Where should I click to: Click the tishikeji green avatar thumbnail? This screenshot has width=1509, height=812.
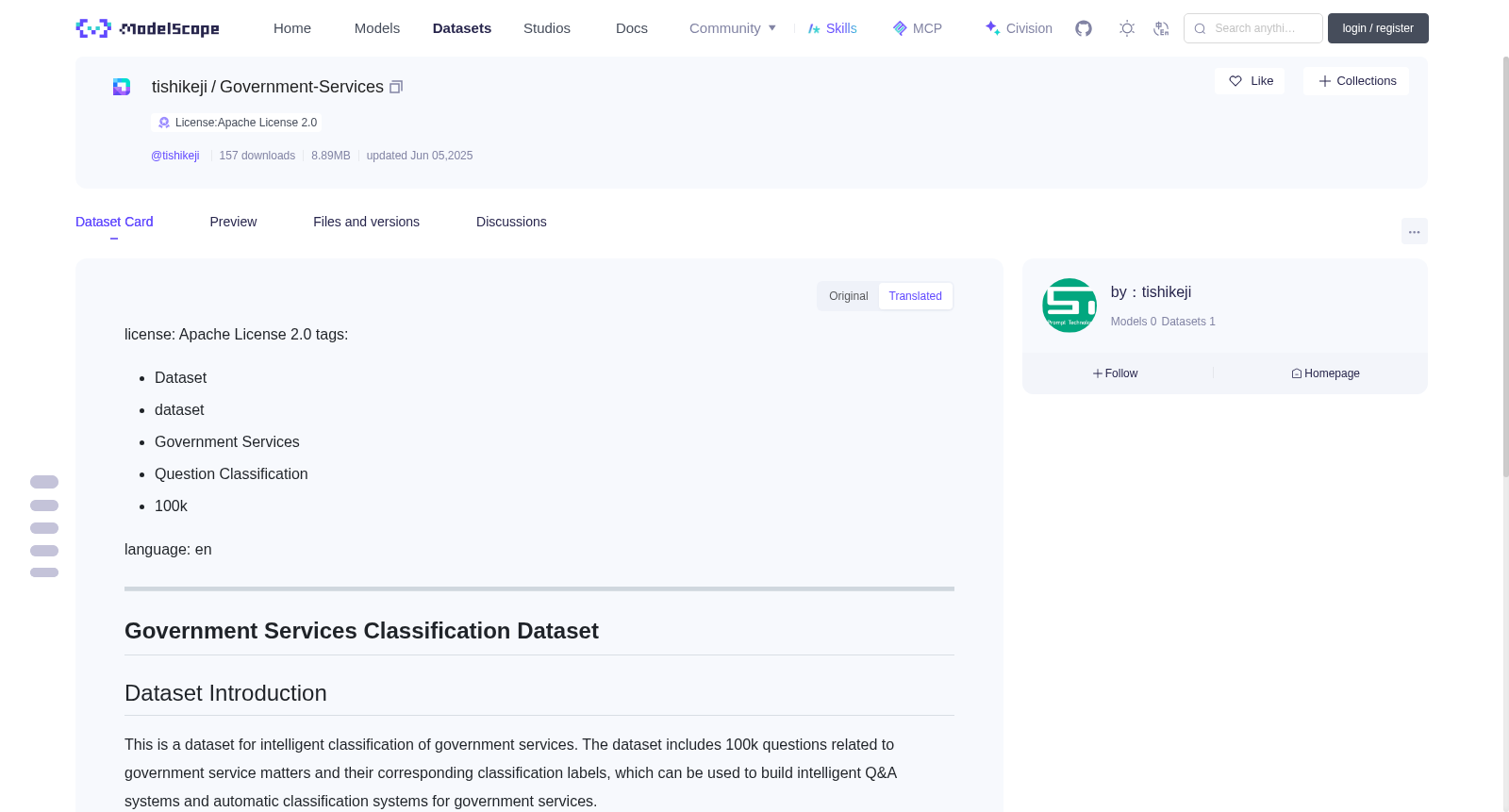pos(1070,306)
